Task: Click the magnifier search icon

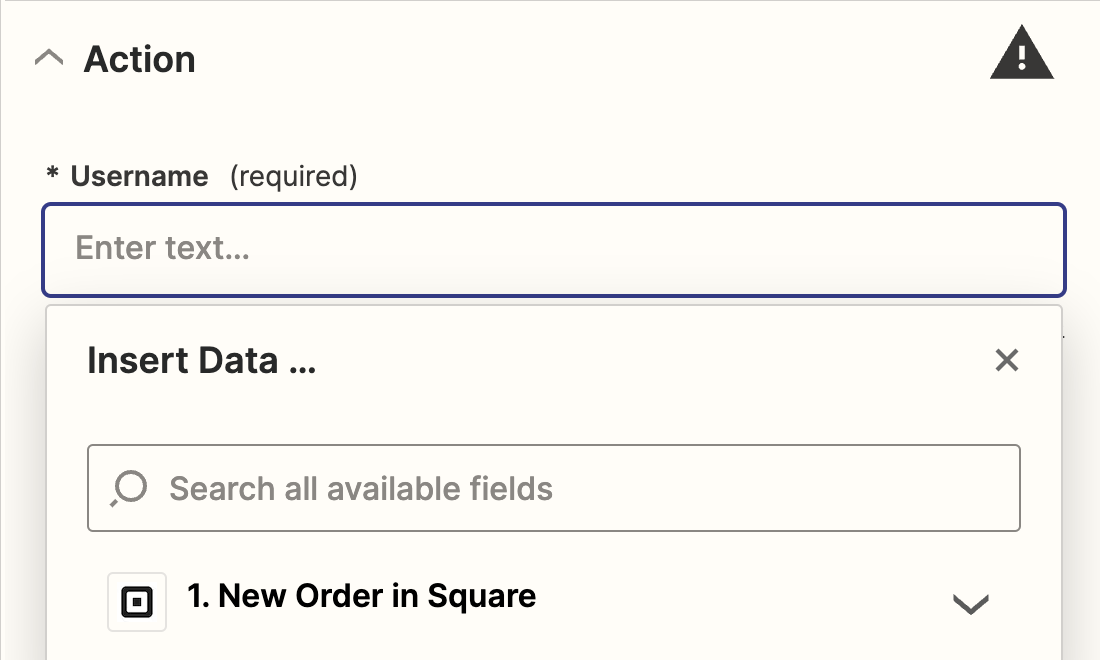Action: pos(129,488)
